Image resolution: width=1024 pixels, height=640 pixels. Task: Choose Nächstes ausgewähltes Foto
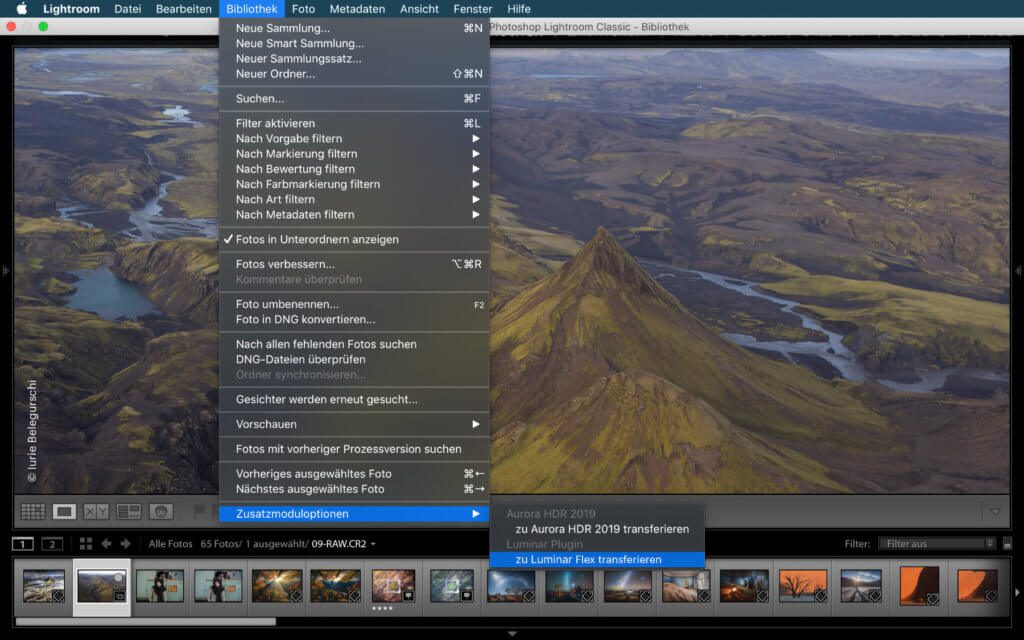[355, 489]
